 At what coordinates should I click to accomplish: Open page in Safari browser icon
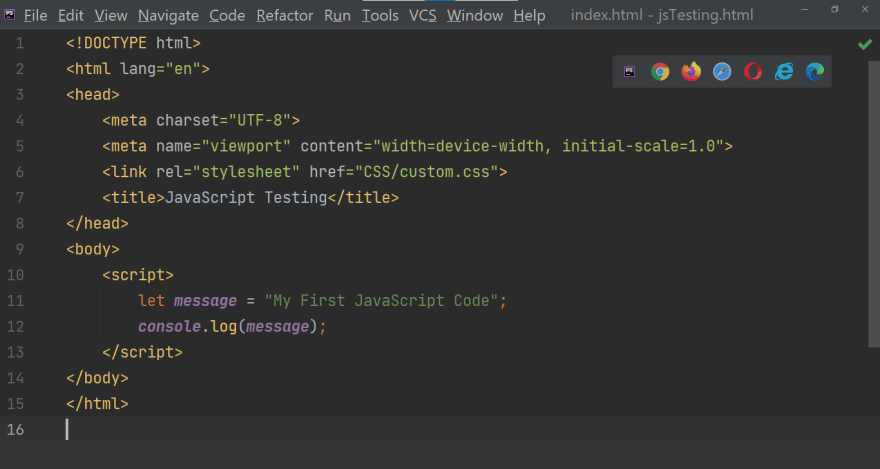click(722, 72)
